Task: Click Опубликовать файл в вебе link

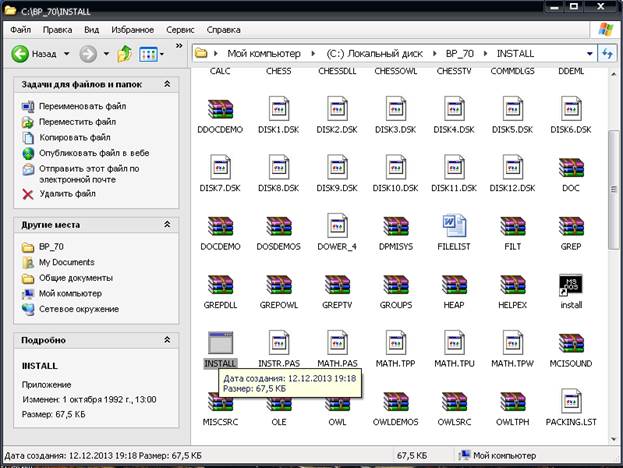Action: 94,153
